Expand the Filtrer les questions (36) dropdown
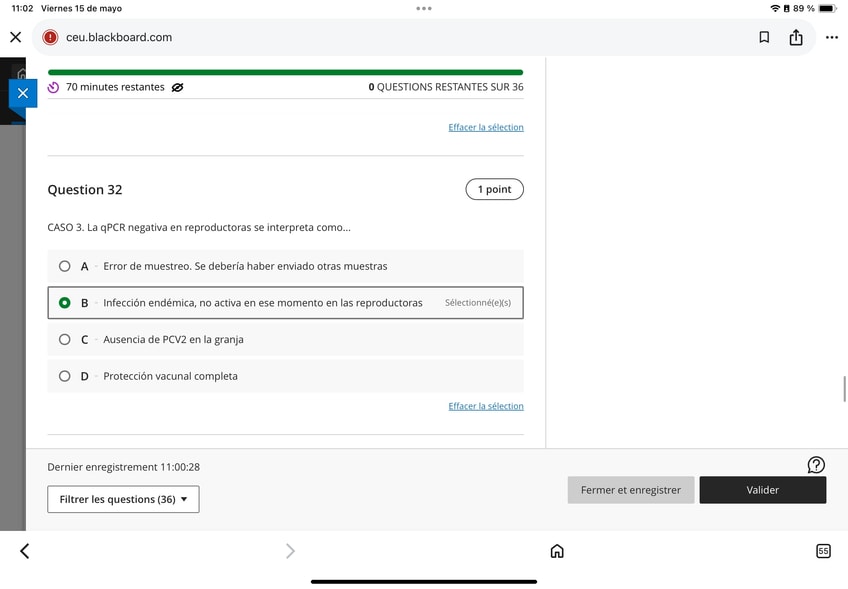This screenshot has height=589, width=848. tap(123, 499)
